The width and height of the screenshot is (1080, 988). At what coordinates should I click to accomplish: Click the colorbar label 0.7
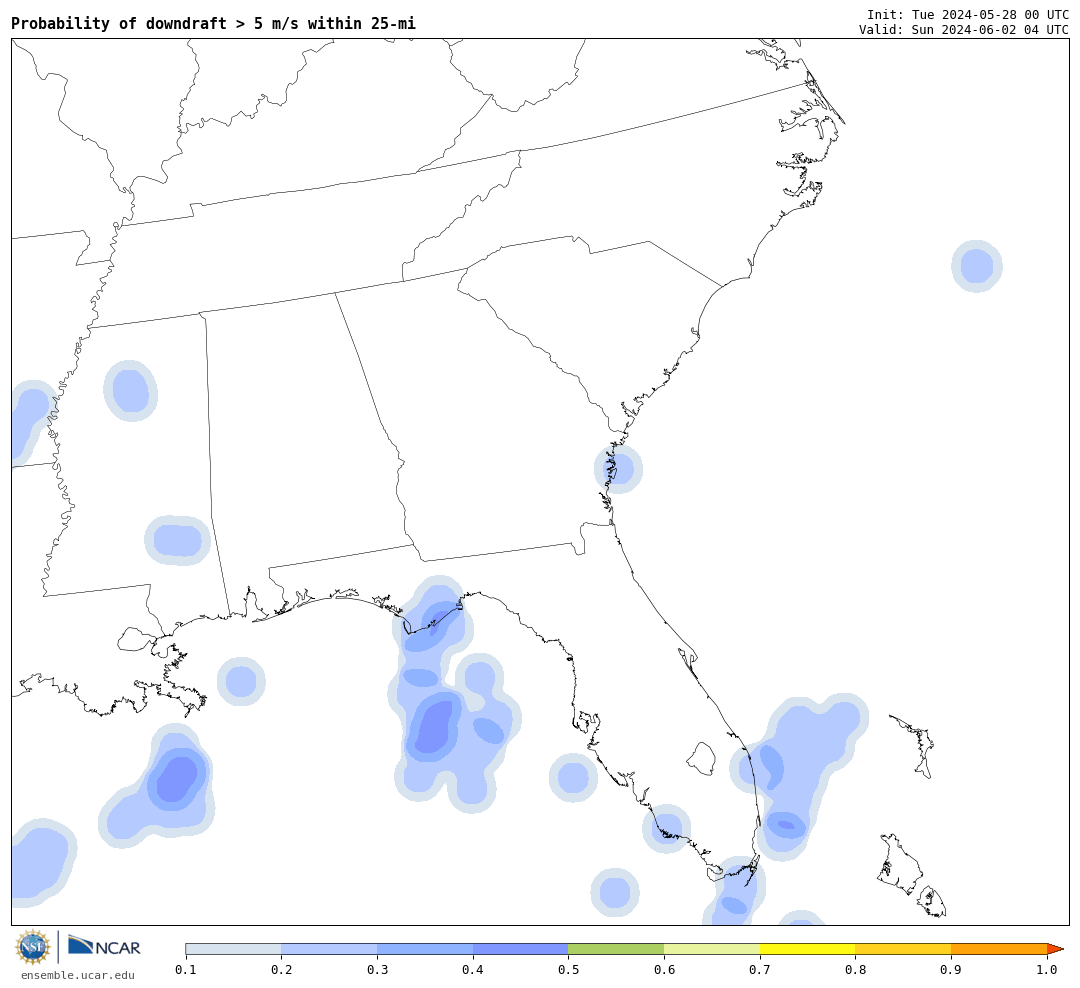point(760,970)
